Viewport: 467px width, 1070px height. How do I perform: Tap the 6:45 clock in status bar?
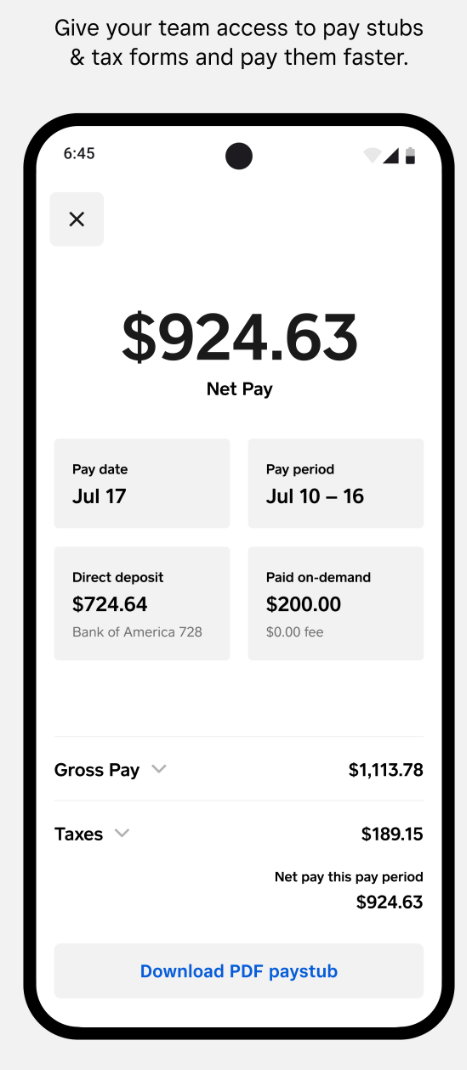pyautogui.click(x=79, y=154)
